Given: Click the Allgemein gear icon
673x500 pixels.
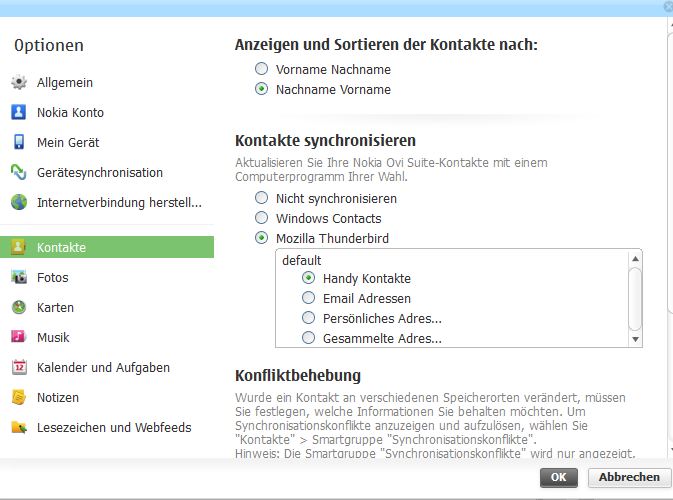Looking at the screenshot, I should click(x=19, y=82).
